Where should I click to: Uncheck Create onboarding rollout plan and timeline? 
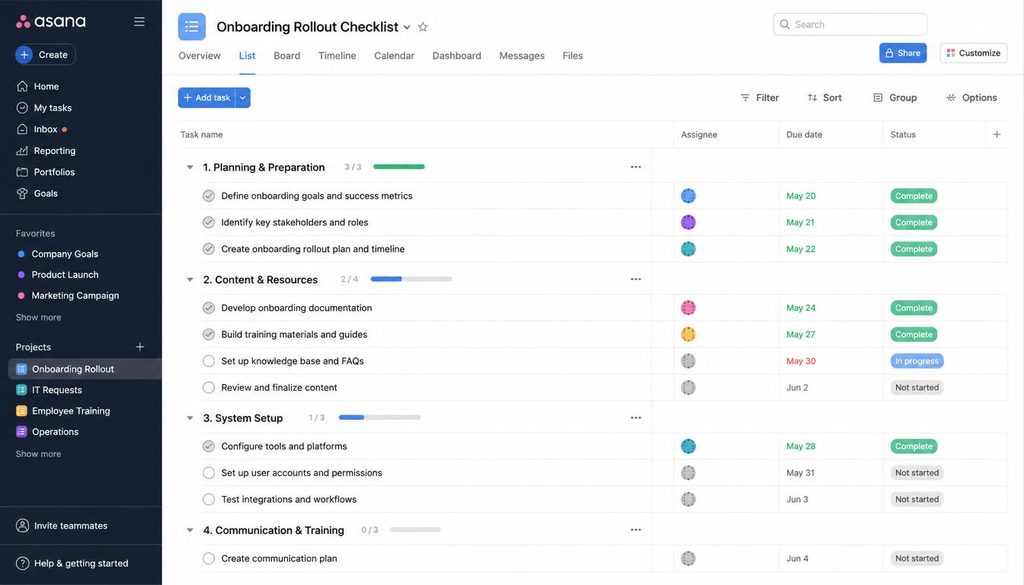pos(208,249)
